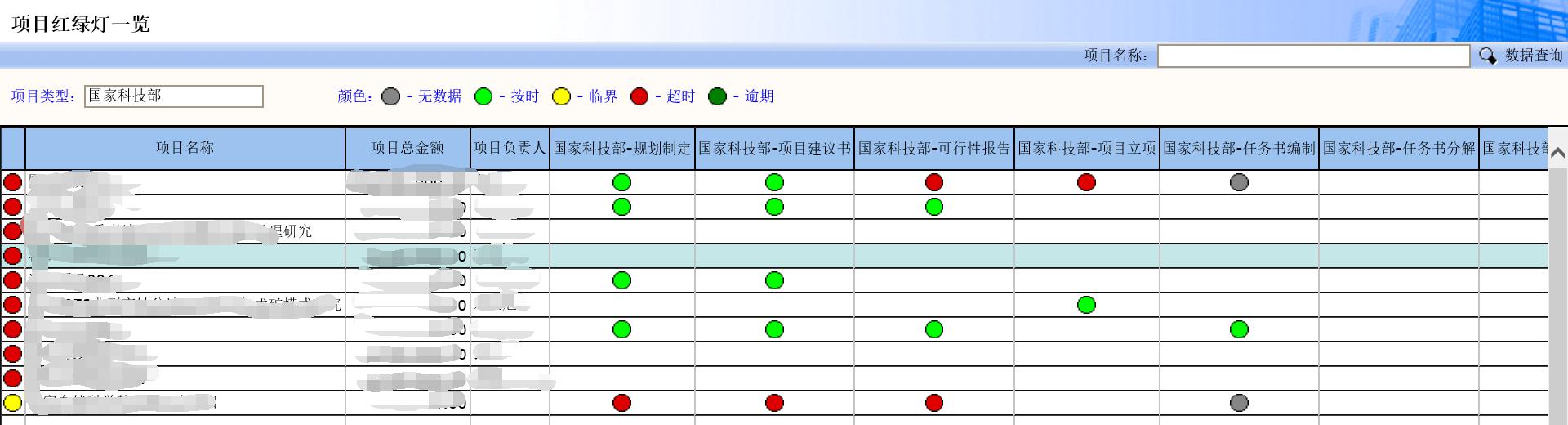Open the 项目类型 国家科技部 combo box

(174, 96)
